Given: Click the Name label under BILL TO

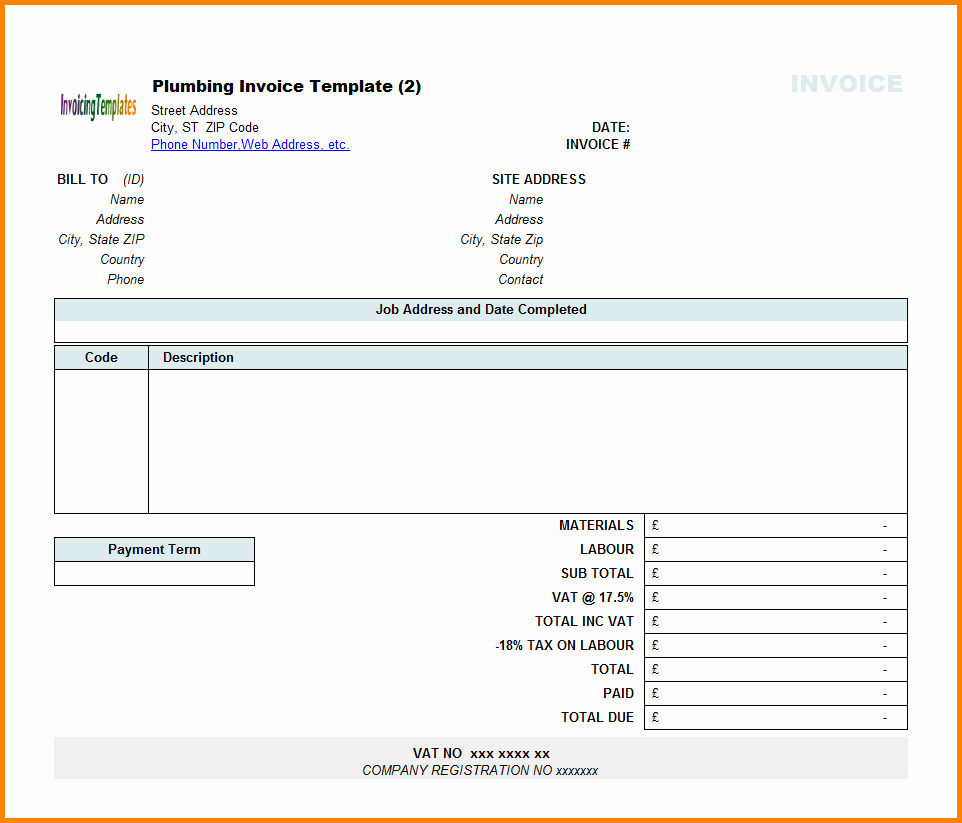Looking at the screenshot, I should (x=127, y=199).
